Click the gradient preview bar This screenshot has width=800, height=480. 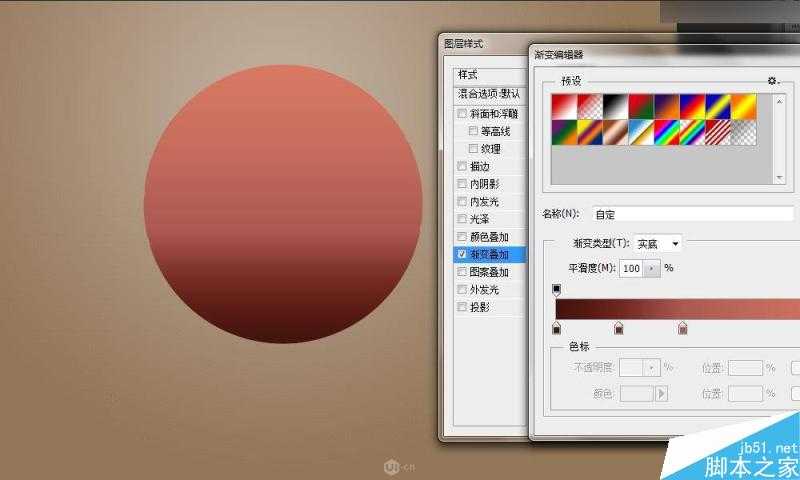point(678,309)
